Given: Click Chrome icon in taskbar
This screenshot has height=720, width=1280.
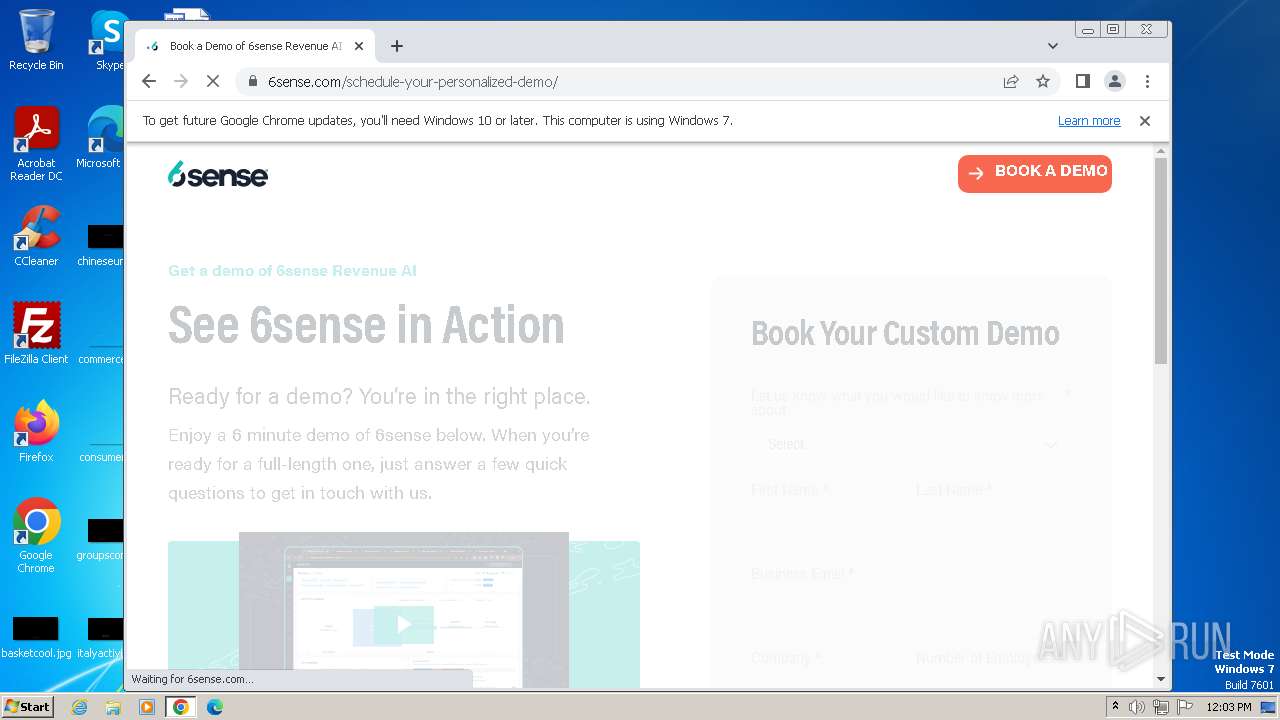Looking at the screenshot, I should click(x=180, y=707).
